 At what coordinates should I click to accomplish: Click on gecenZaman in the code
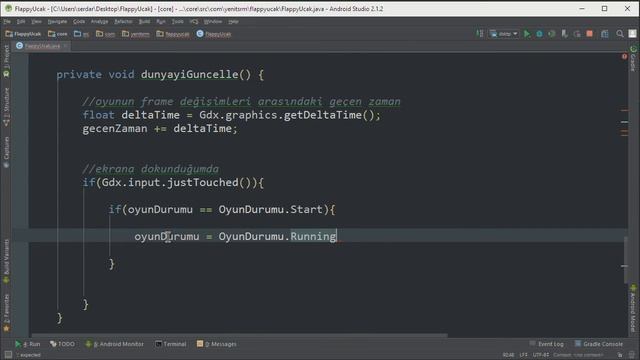(x=115, y=129)
